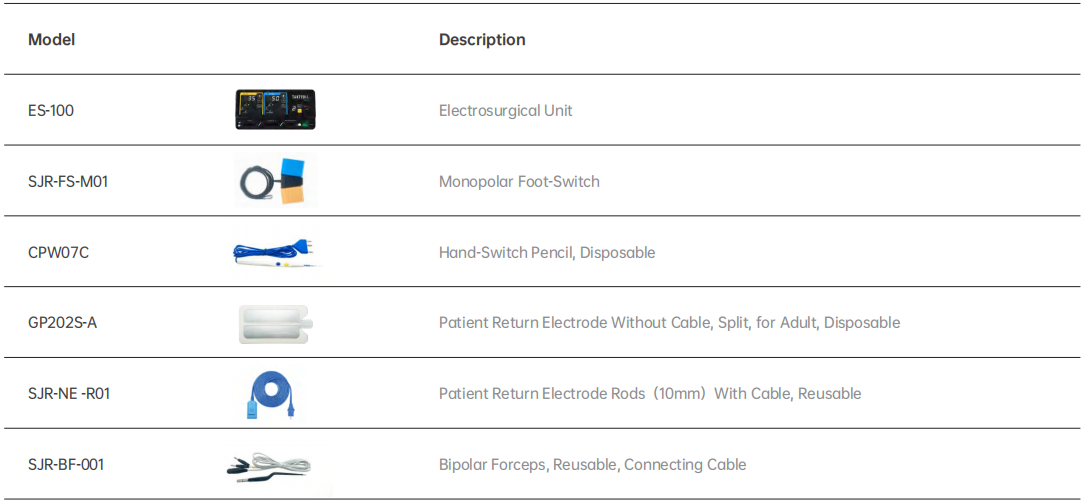The height and width of the screenshot is (504, 1086).
Task: Click the Model column header
Action: [51, 39]
